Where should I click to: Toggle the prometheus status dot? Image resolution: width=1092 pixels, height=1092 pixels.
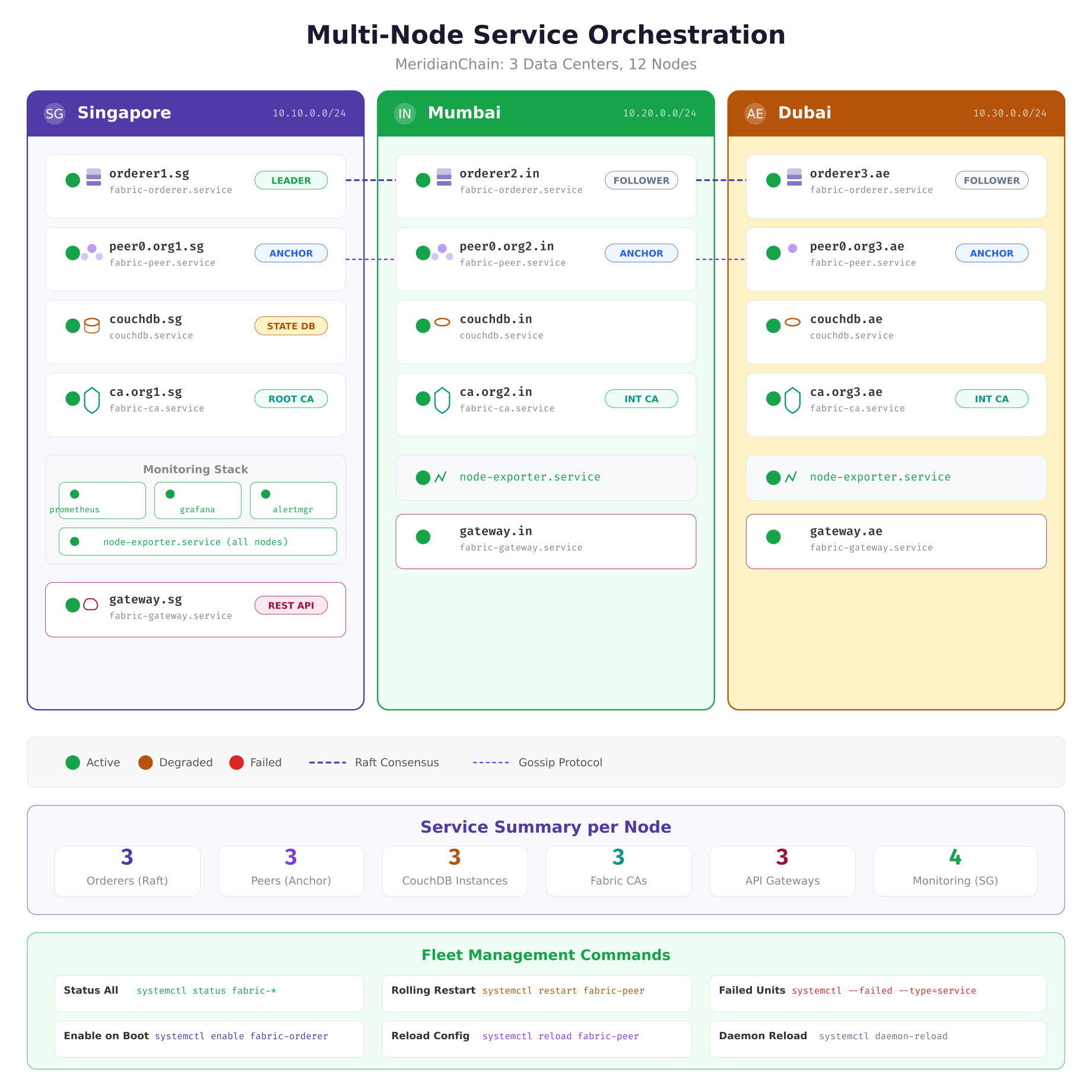74,493
